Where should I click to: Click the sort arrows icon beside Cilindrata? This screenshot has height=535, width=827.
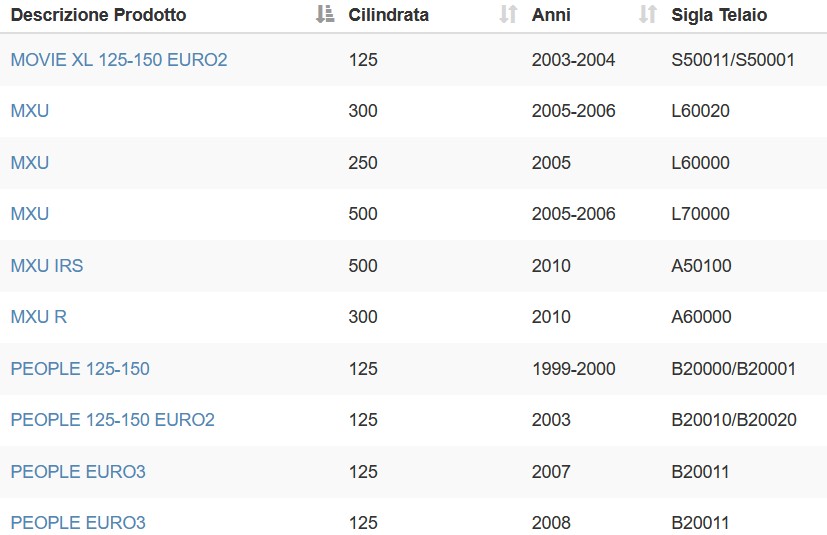[508, 14]
